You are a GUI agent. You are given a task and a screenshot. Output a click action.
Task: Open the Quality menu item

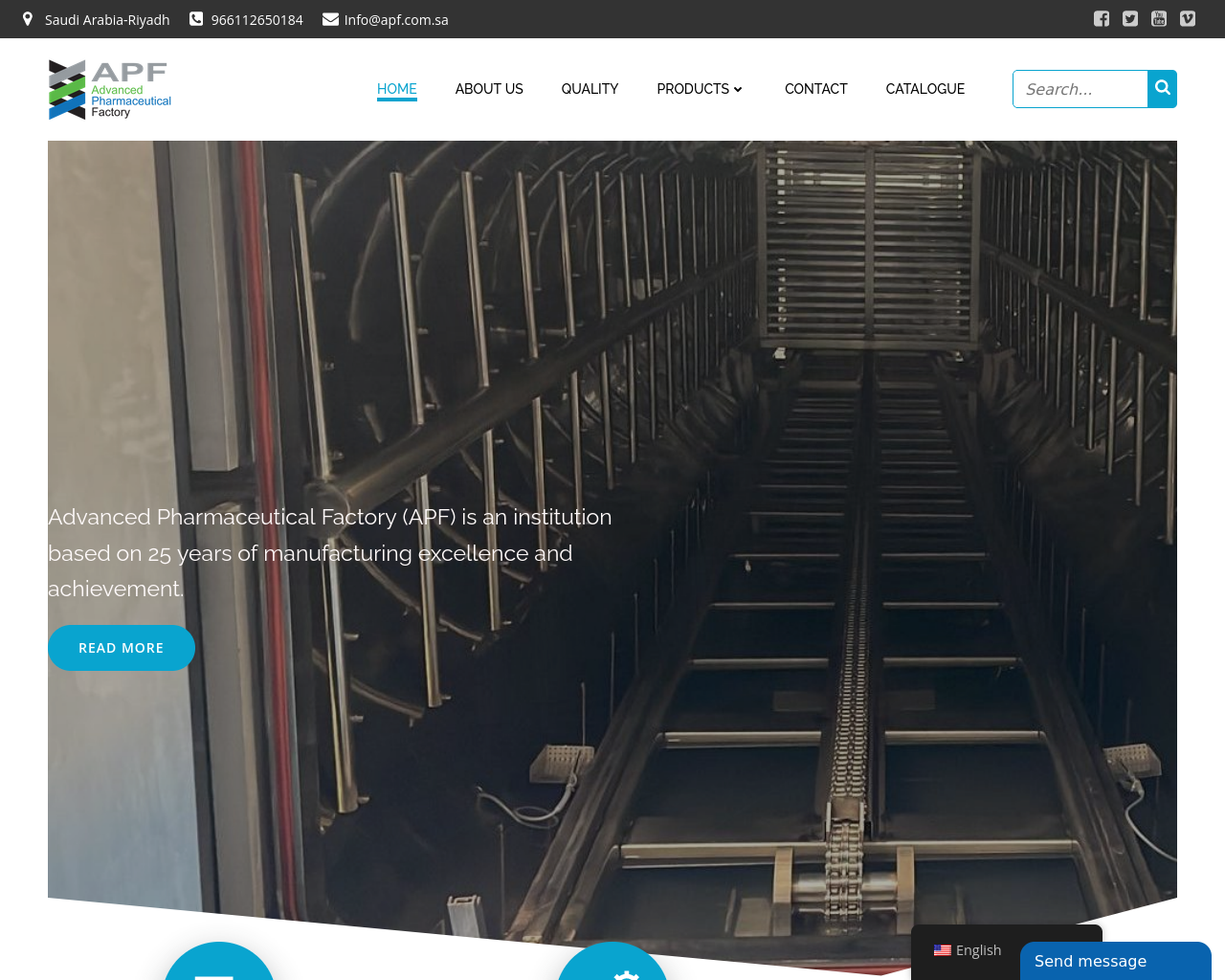point(590,89)
